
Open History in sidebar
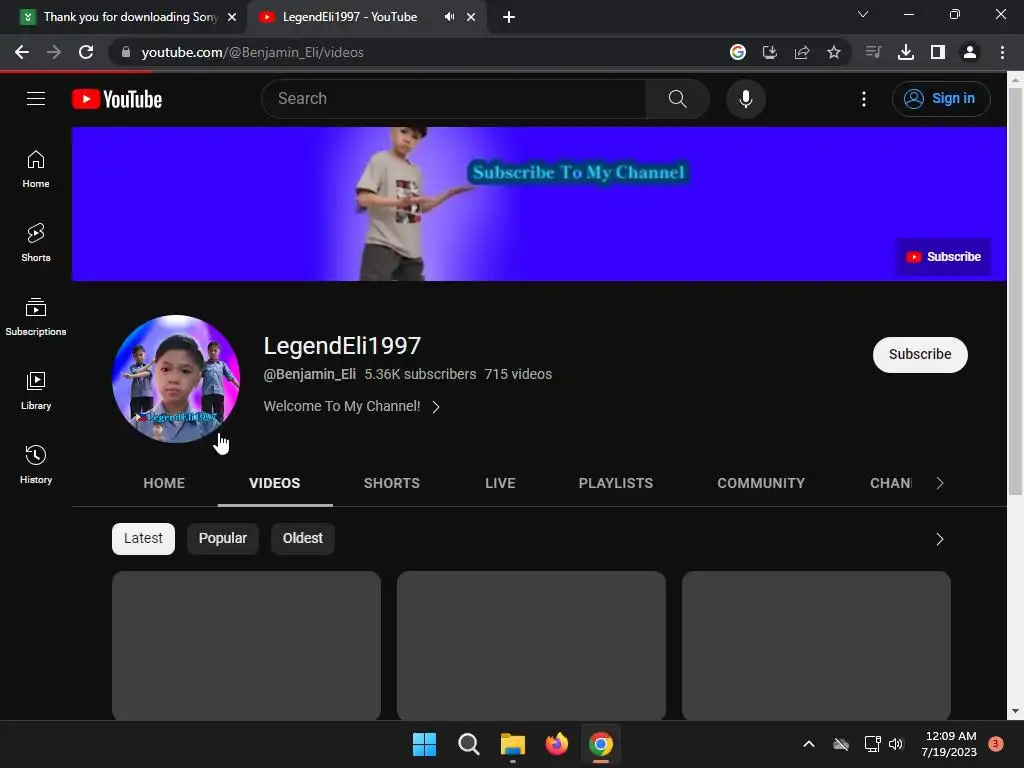pos(36,464)
